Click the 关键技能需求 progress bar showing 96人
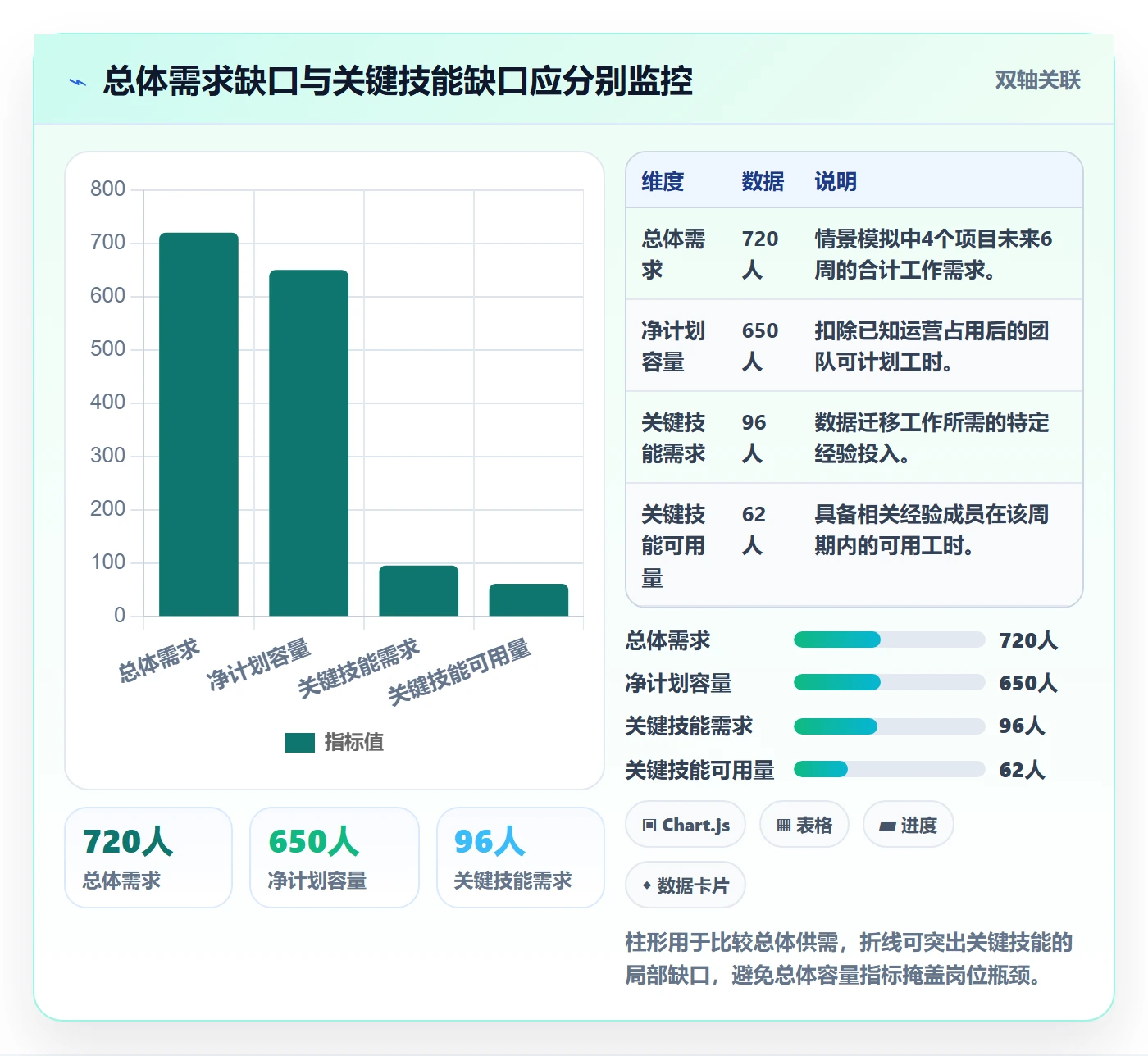Screen dimensions: 1148x1056 889,726
